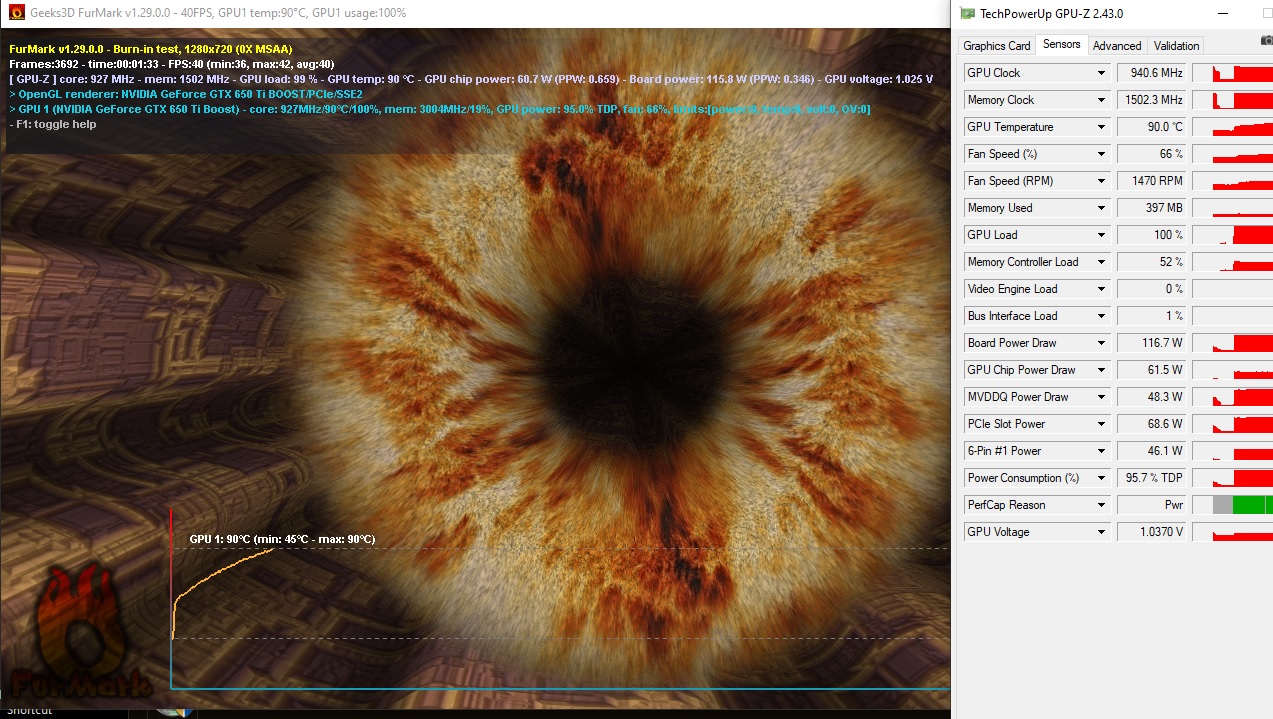1273x719 pixels.
Task: Click the 397 MB Memory Used value
Action: pyautogui.click(x=1152, y=208)
